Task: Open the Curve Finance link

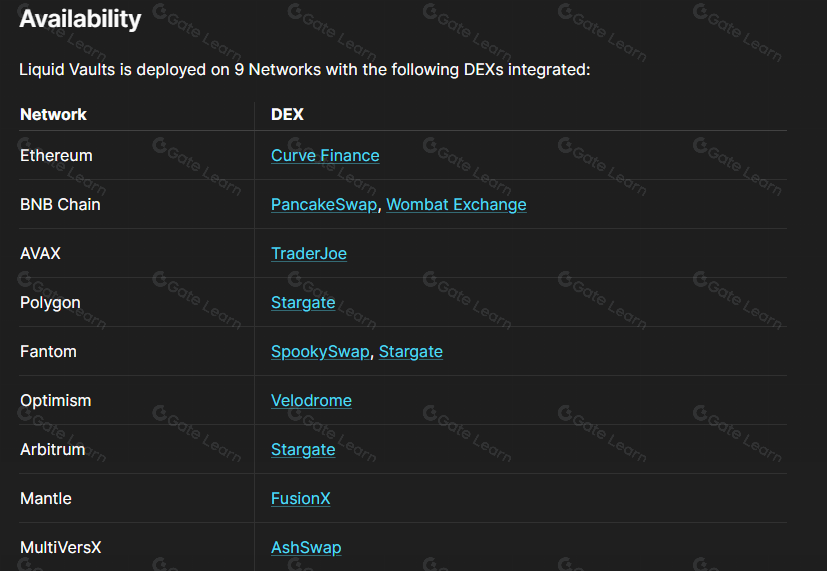Action: 325,156
